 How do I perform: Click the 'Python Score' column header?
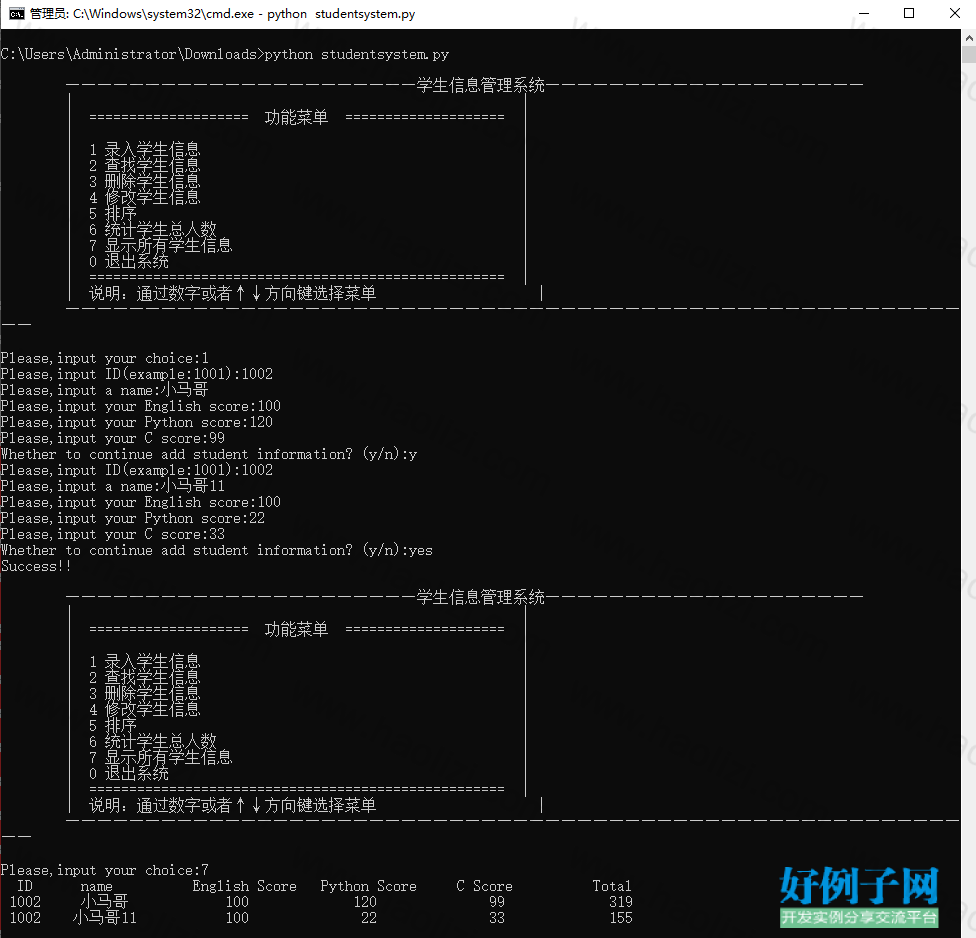point(368,886)
